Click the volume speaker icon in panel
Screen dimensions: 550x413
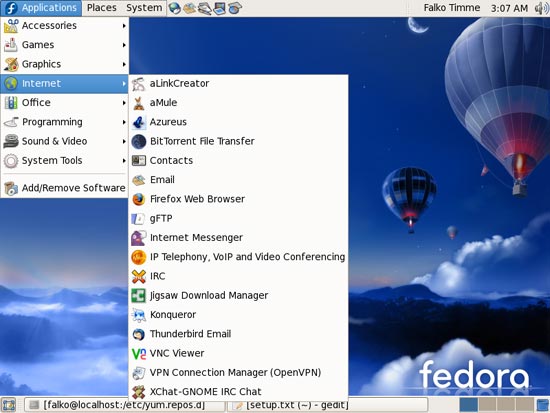(x=542, y=8)
